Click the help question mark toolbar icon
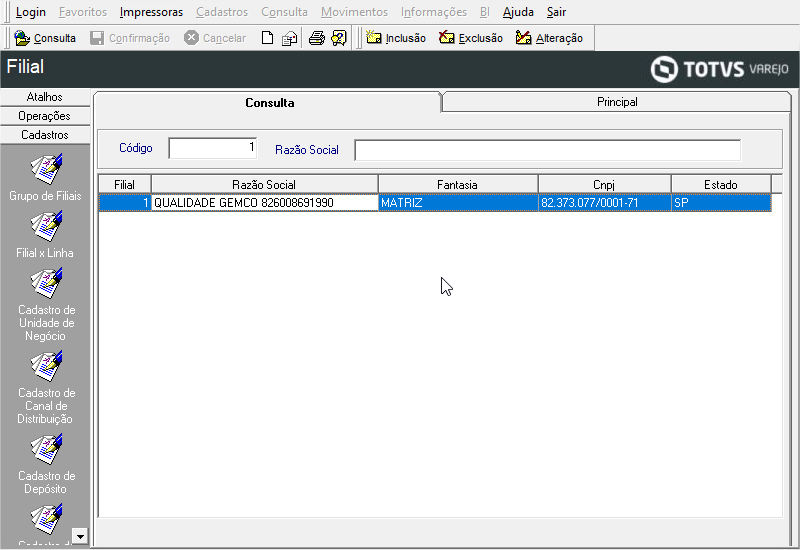This screenshot has width=800, height=550. click(x=339, y=38)
